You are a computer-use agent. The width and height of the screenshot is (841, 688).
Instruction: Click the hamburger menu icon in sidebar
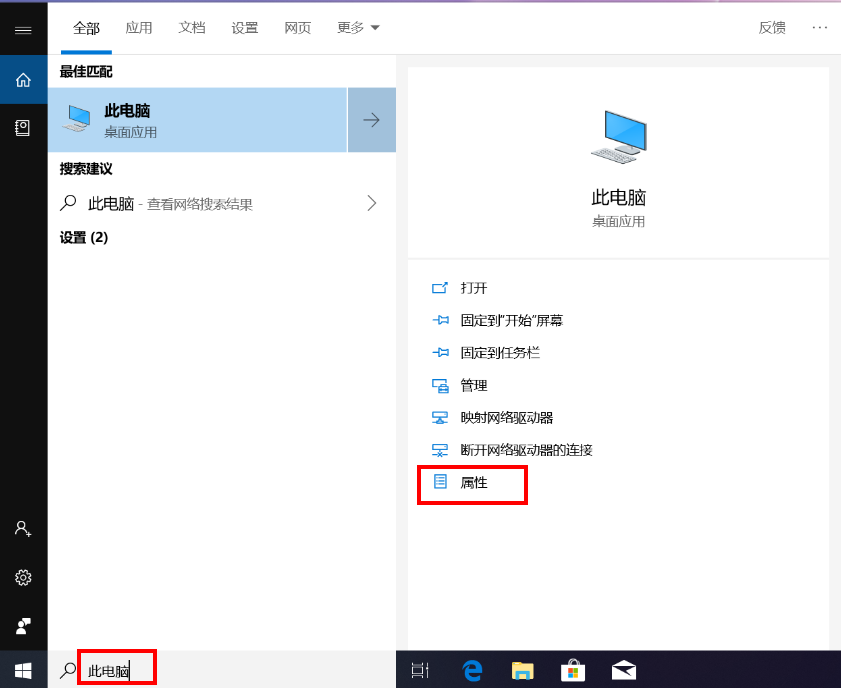click(x=23, y=30)
